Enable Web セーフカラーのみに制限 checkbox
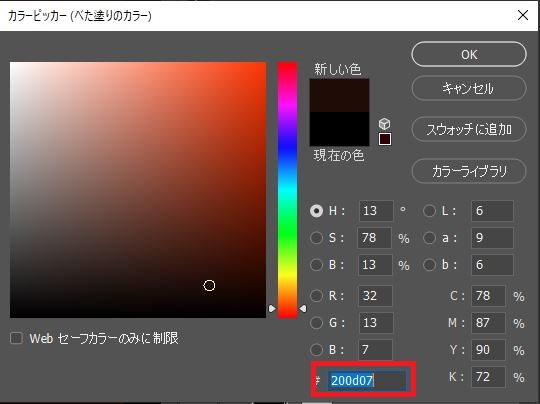The height and width of the screenshot is (404, 540). (x=16, y=338)
